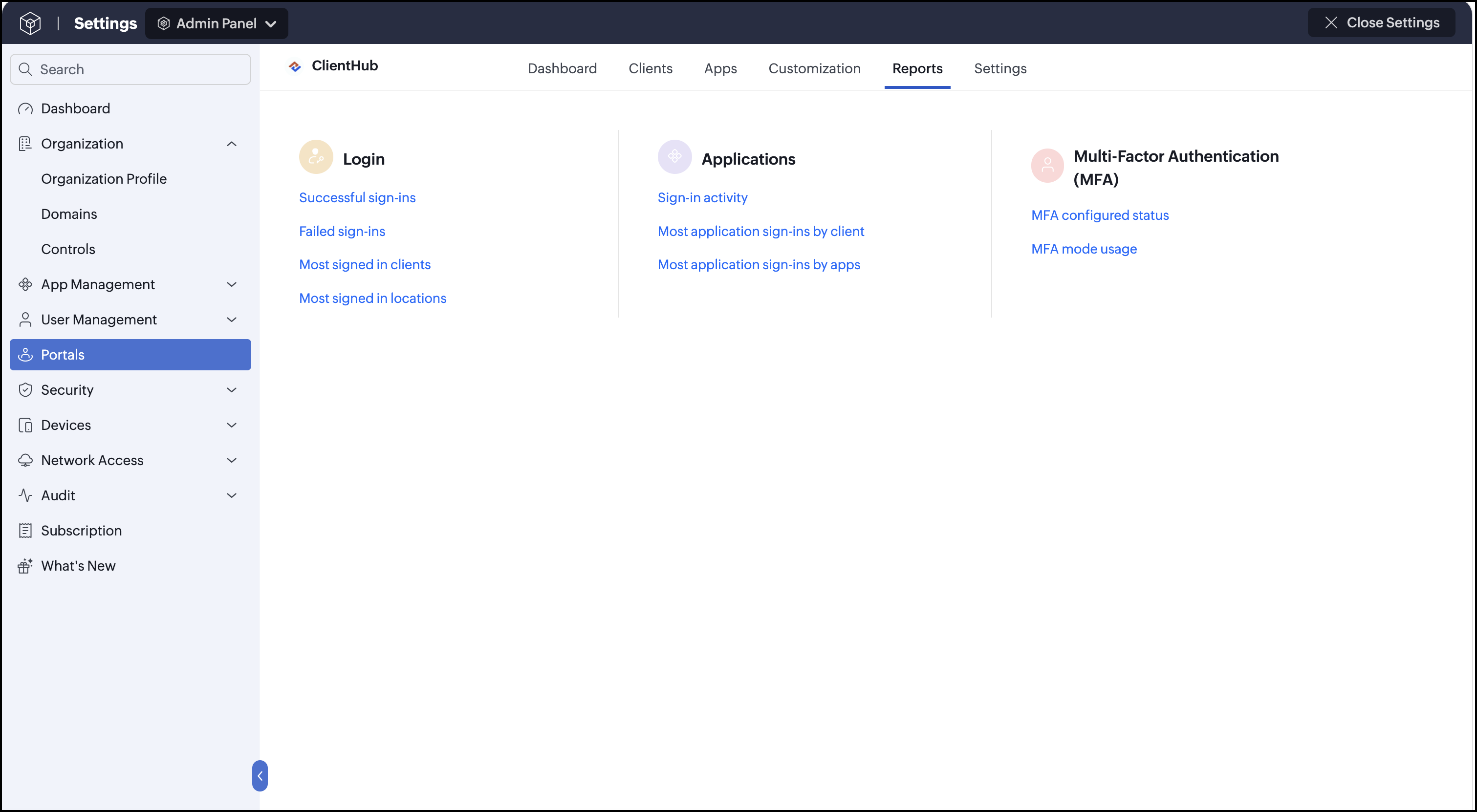Open the Customization tab

(814, 69)
